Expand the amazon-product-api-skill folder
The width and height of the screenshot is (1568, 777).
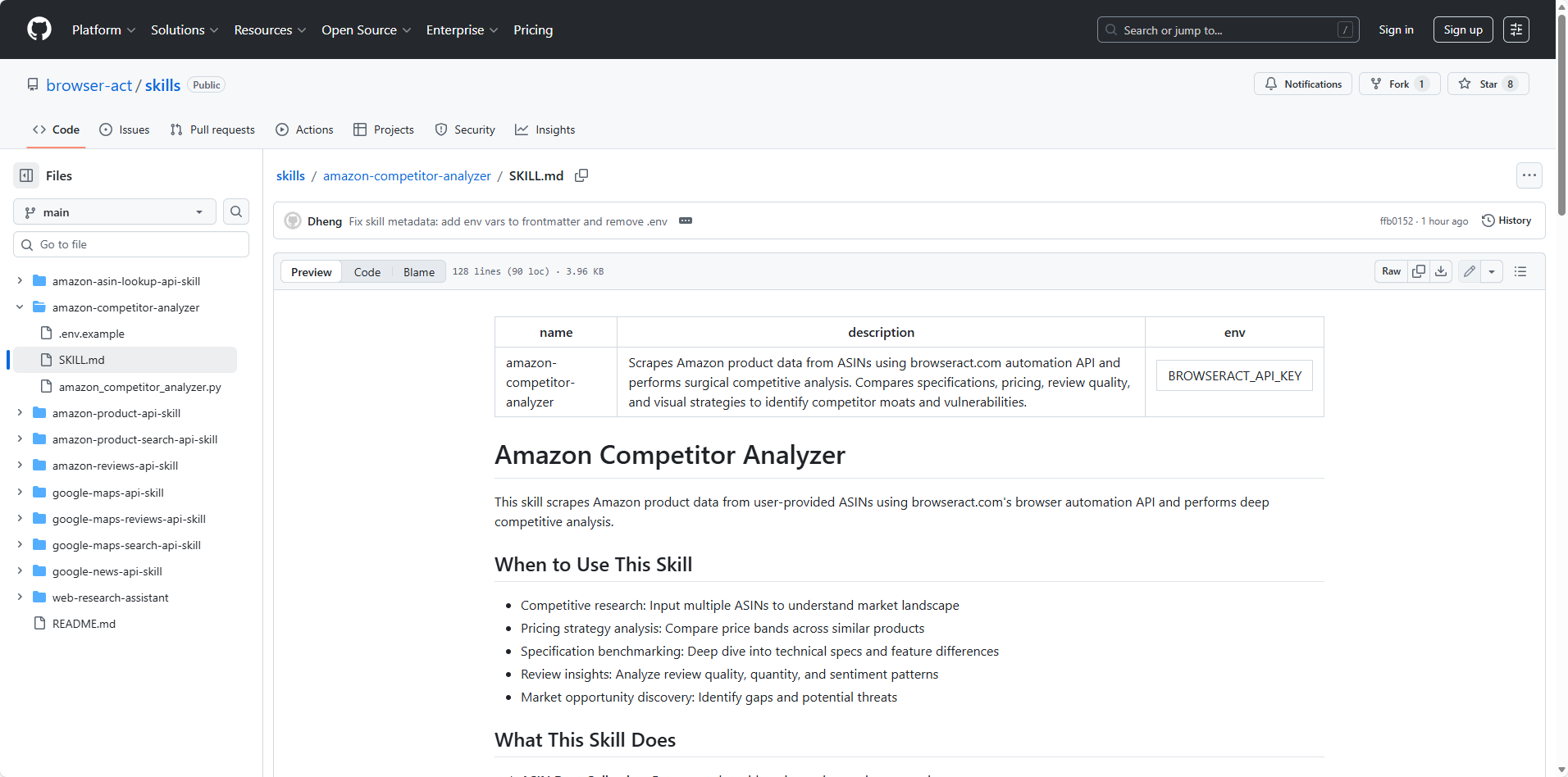[x=18, y=413]
